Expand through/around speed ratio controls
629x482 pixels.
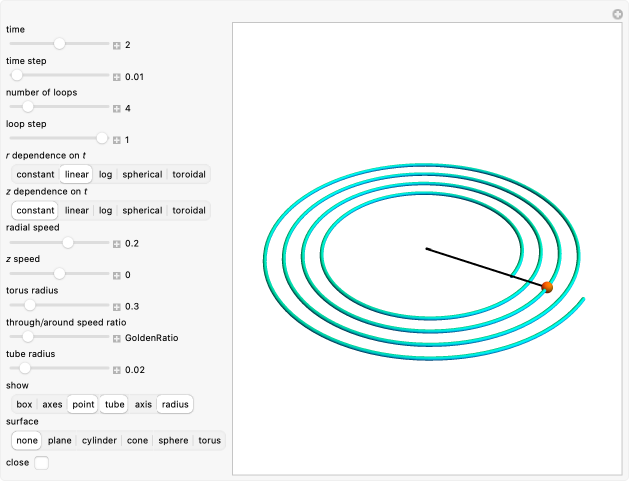(x=117, y=338)
